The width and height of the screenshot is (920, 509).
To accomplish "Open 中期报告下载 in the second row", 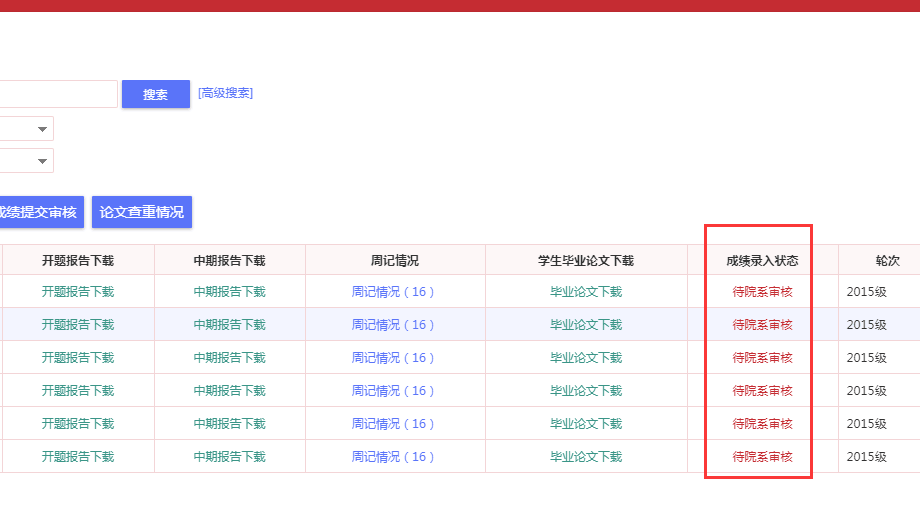I will pyautogui.click(x=230, y=325).
